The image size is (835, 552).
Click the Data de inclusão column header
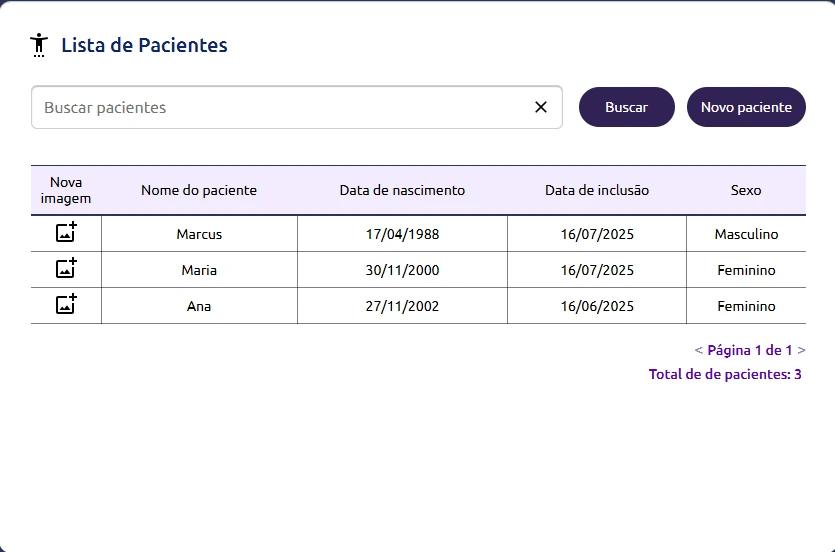[x=597, y=190]
